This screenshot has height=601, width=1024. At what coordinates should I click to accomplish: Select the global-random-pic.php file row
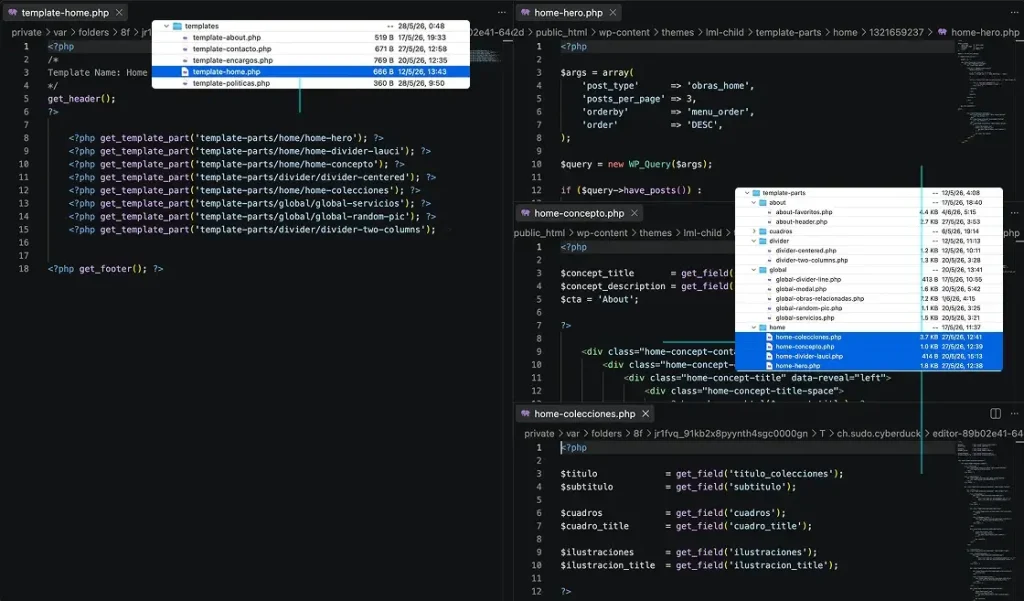869,308
